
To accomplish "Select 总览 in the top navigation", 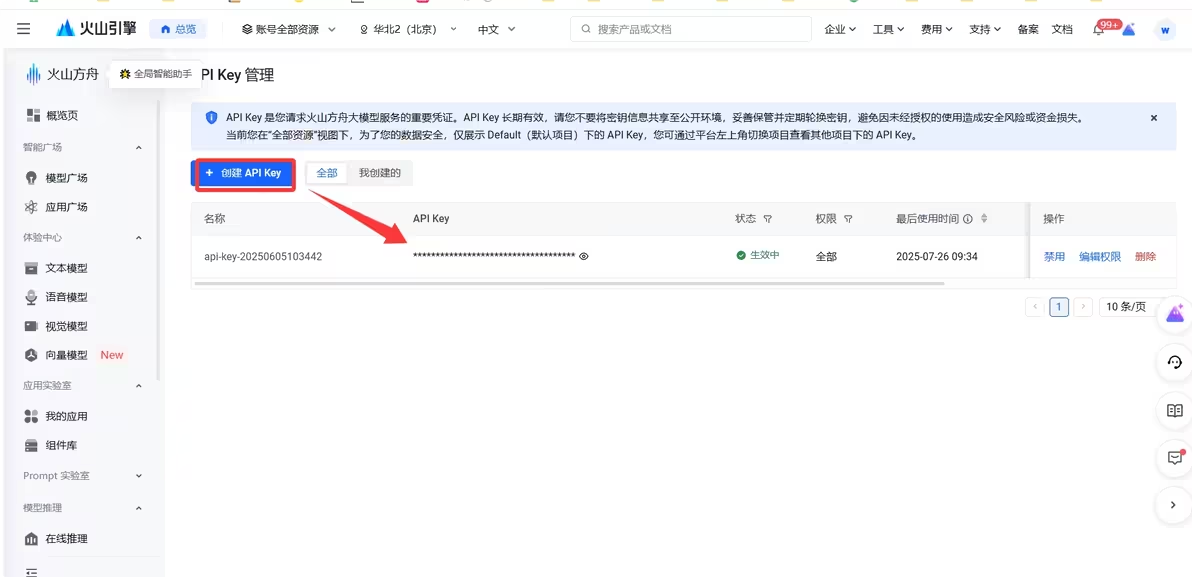I will tap(178, 29).
